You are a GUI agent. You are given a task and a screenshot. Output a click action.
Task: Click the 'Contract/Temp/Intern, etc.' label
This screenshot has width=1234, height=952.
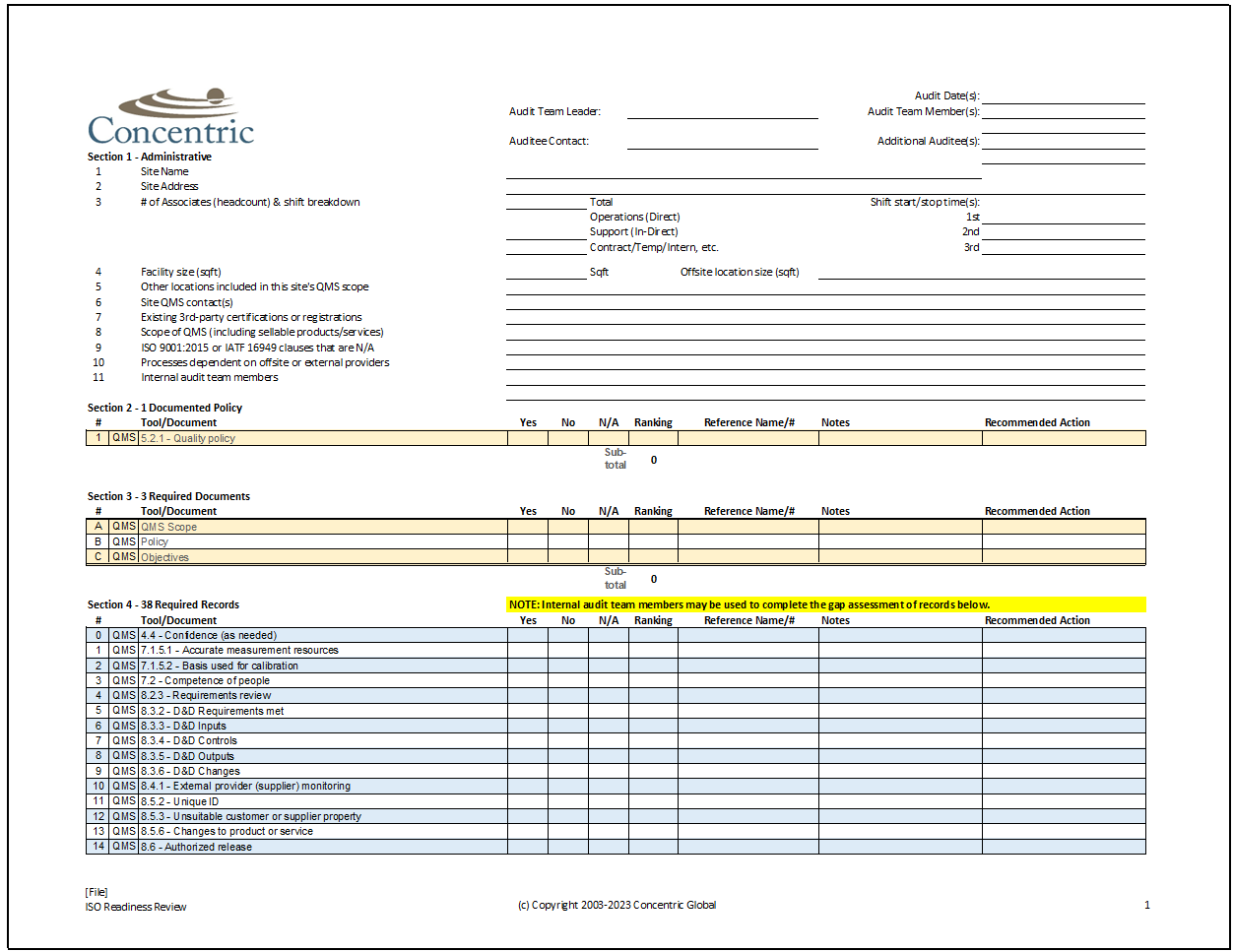pyautogui.click(x=654, y=247)
